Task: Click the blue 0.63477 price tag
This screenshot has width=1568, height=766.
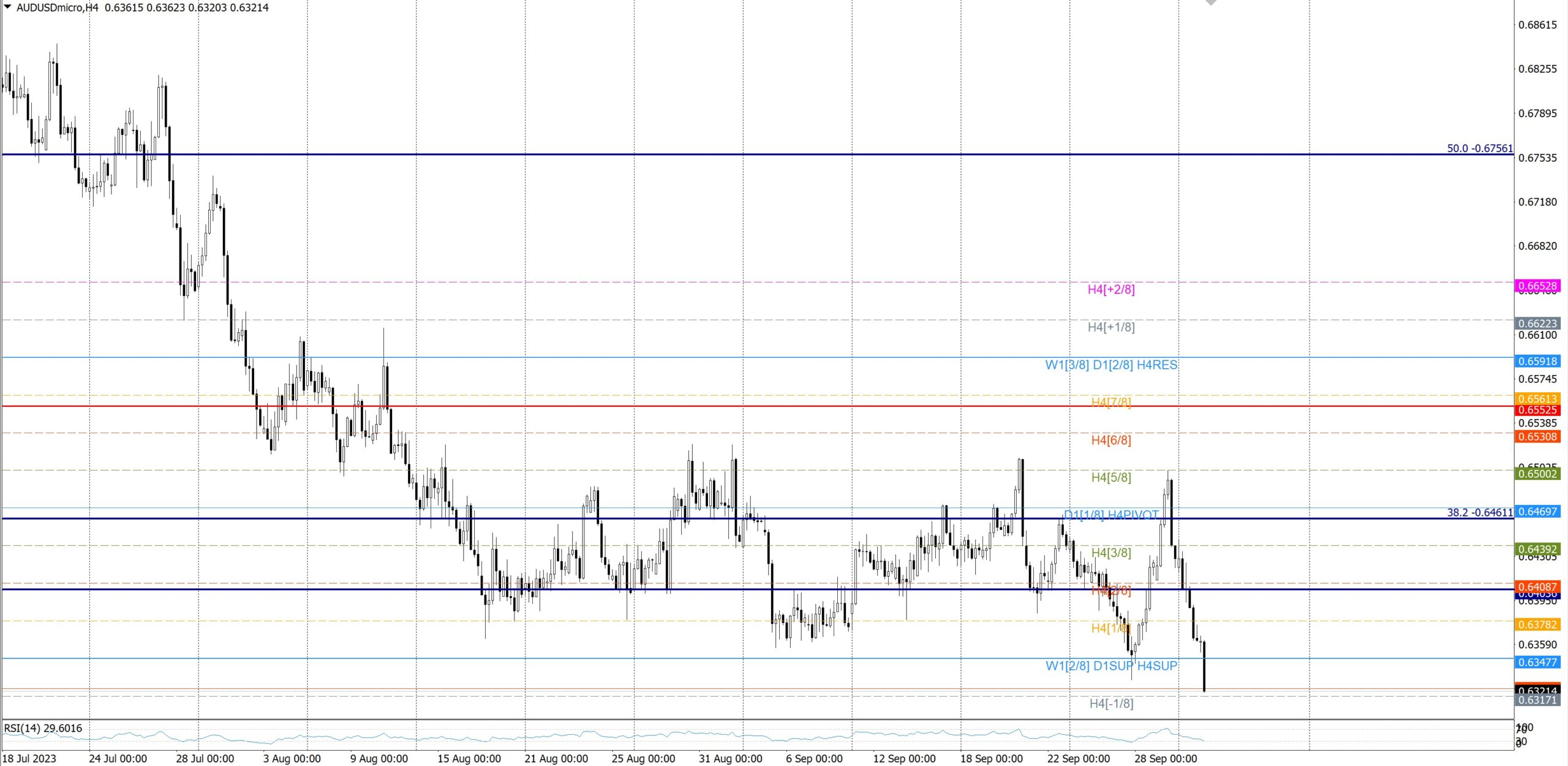Action: (x=1537, y=662)
